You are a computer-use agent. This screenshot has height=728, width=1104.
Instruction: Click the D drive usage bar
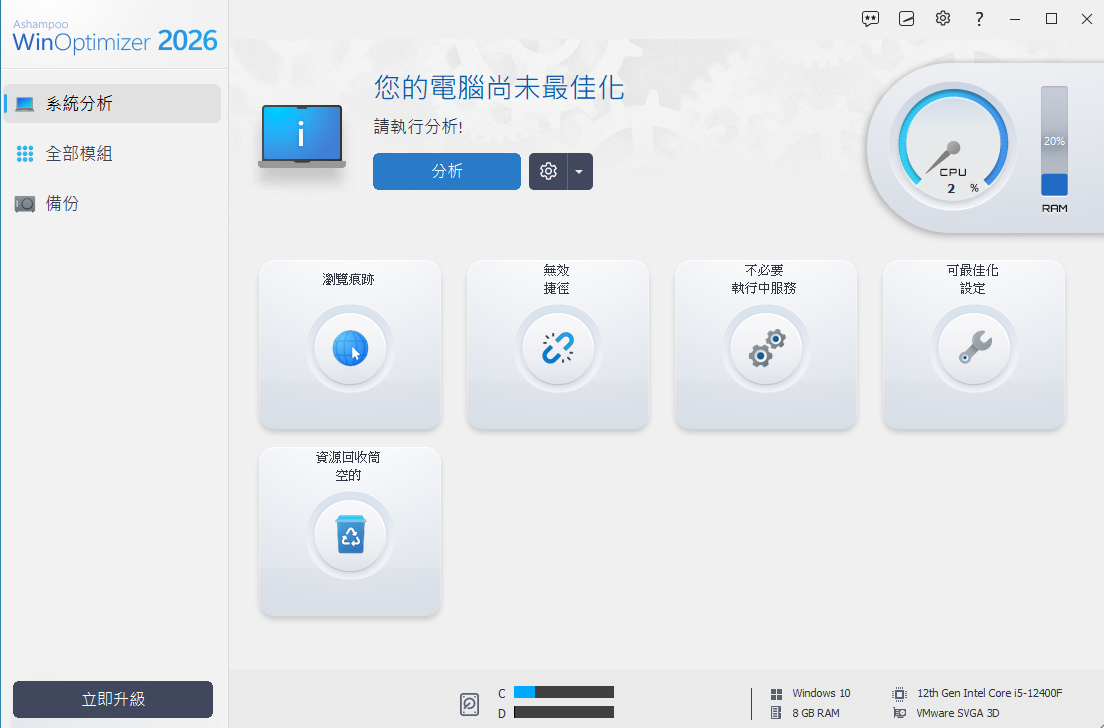(x=563, y=713)
